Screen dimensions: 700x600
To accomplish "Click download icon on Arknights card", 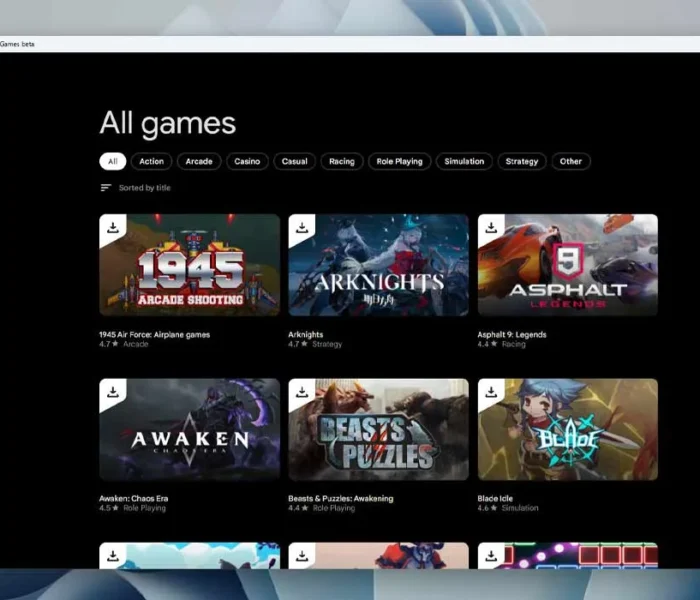I will coord(302,227).
